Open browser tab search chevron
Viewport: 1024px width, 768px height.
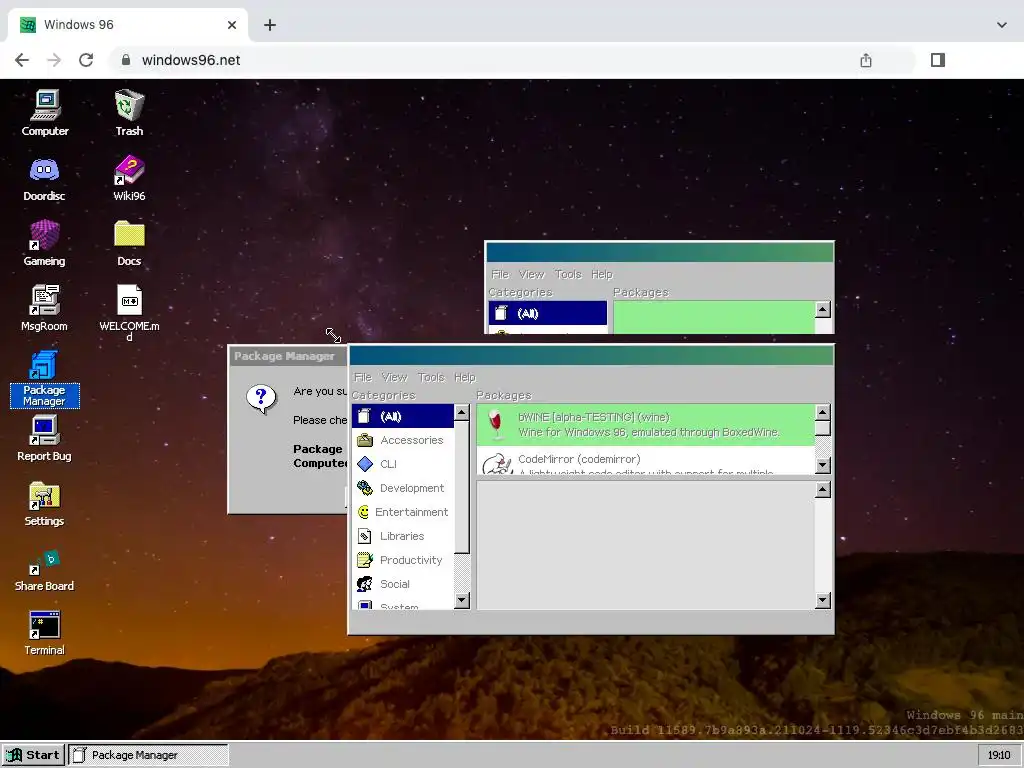(x=1002, y=25)
